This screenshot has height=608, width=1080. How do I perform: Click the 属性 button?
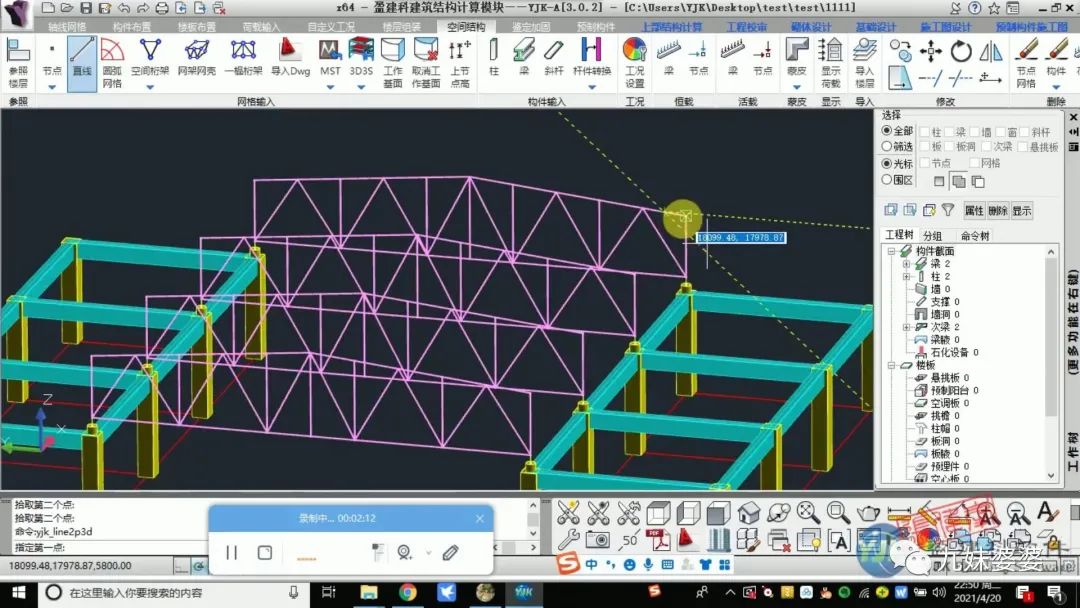(x=974, y=211)
